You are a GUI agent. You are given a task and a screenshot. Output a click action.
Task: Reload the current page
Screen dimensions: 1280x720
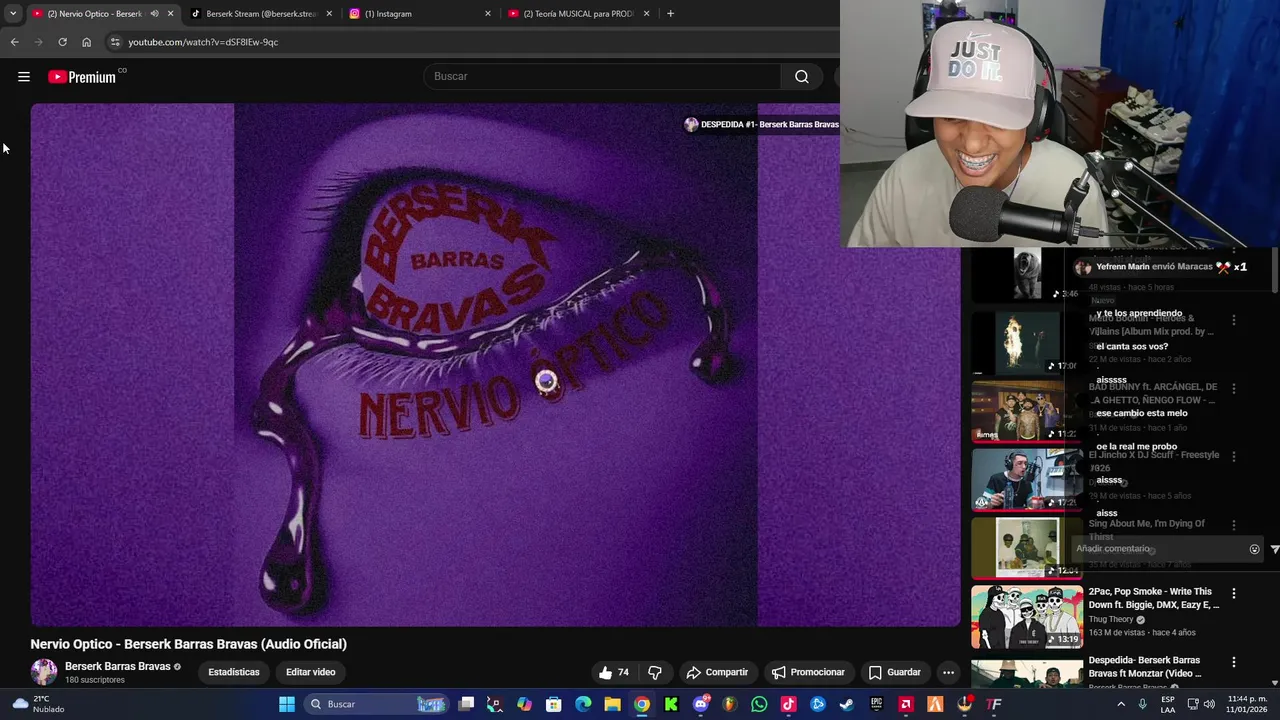62,42
